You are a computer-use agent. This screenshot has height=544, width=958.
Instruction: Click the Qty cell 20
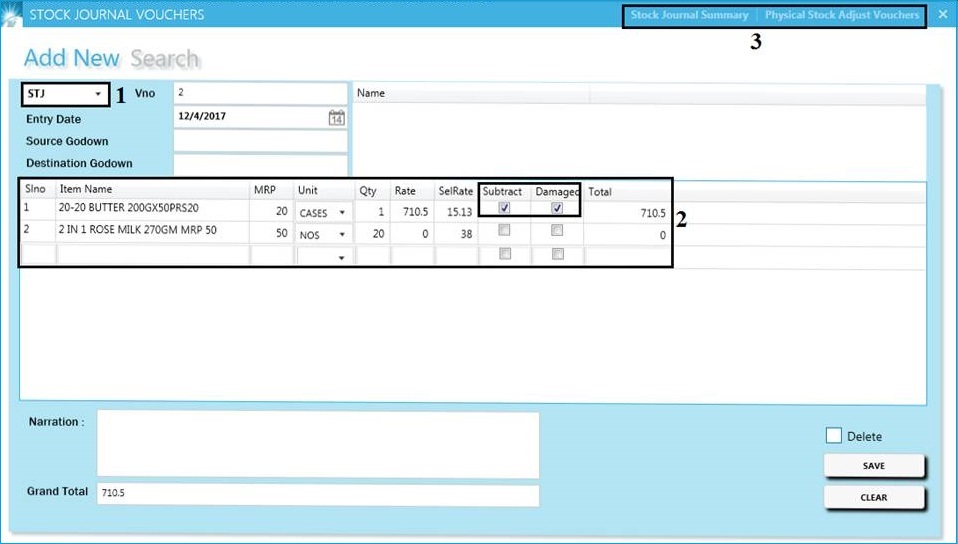[x=372, y=234]
